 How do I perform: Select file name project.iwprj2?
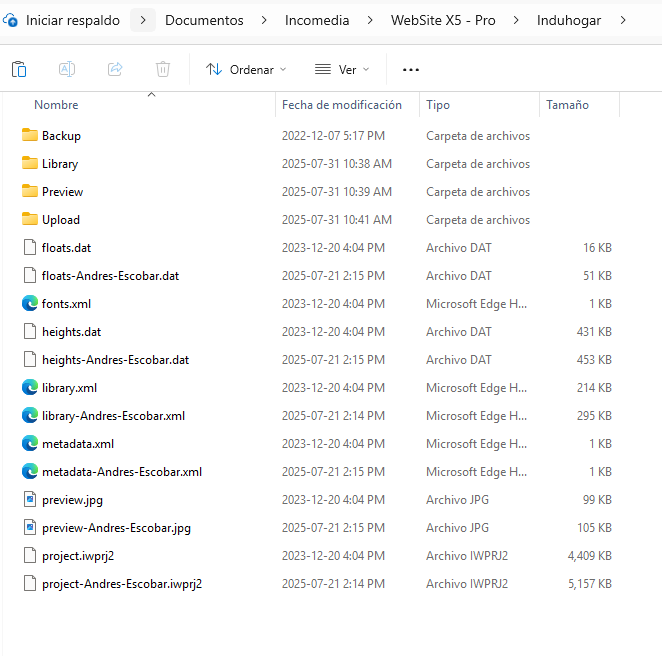click(78, 556)
